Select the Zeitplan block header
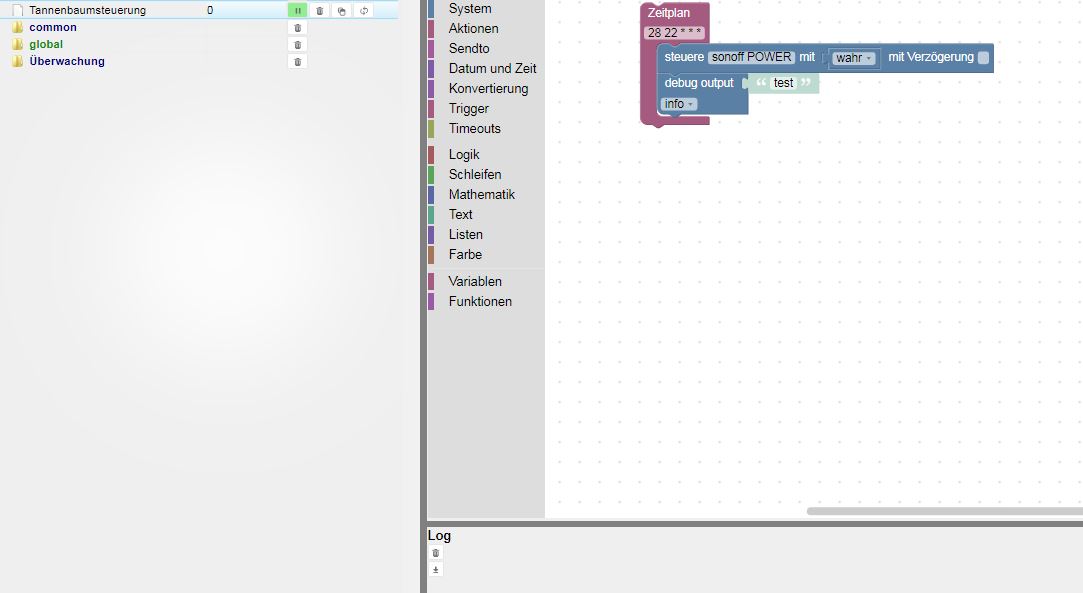Viewport: 1083px width, 593px height. (669, 12)
